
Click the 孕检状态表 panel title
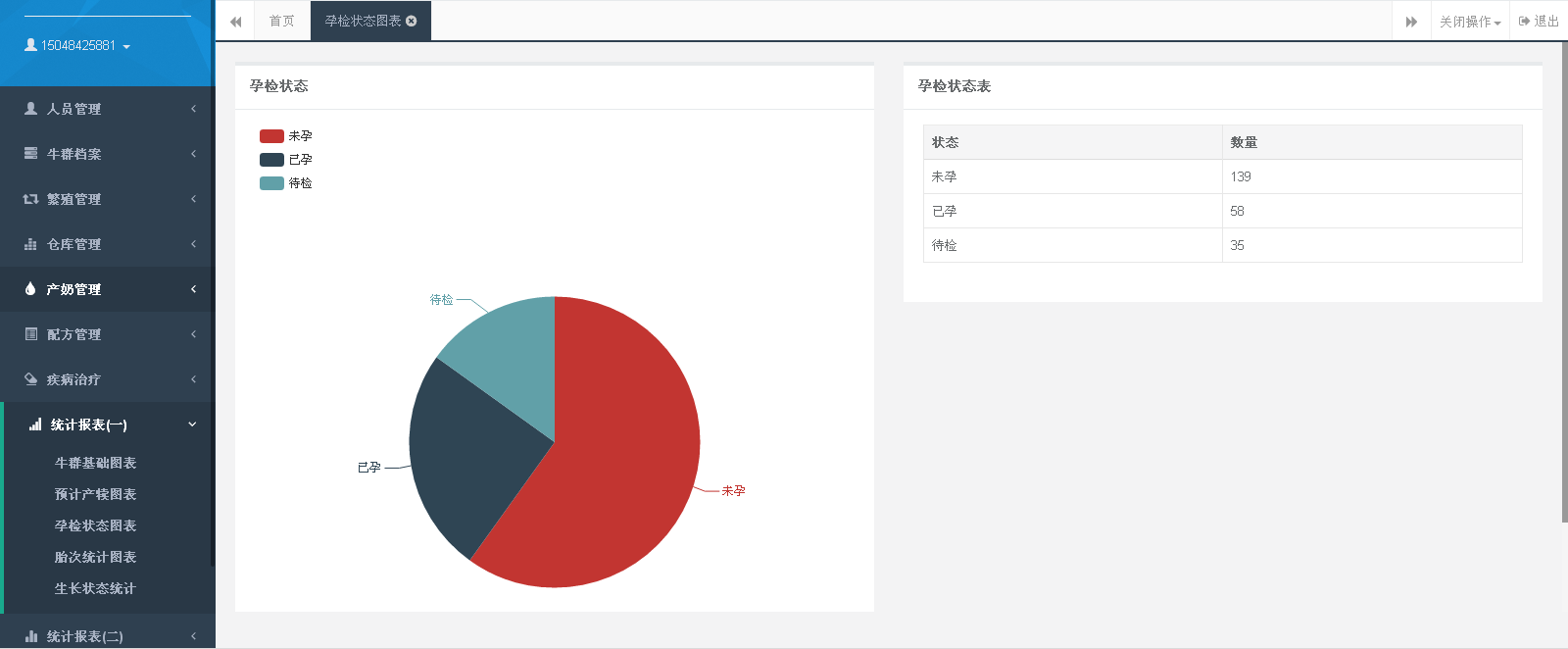(955, 86)
